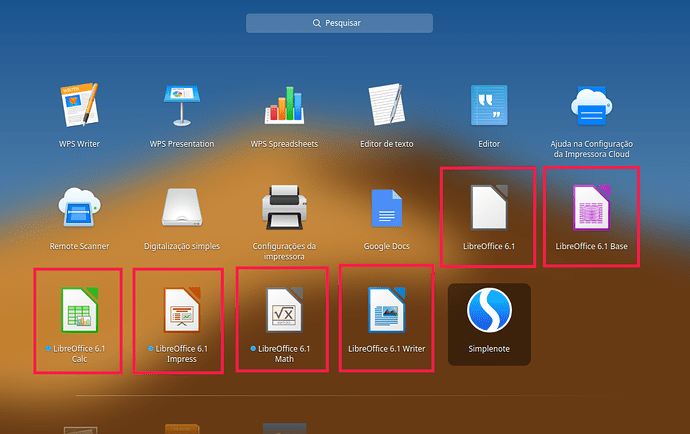Click the LibreOffice 6.1 Writer label
This screenshot has height=434, width=690.
point(386,349)
